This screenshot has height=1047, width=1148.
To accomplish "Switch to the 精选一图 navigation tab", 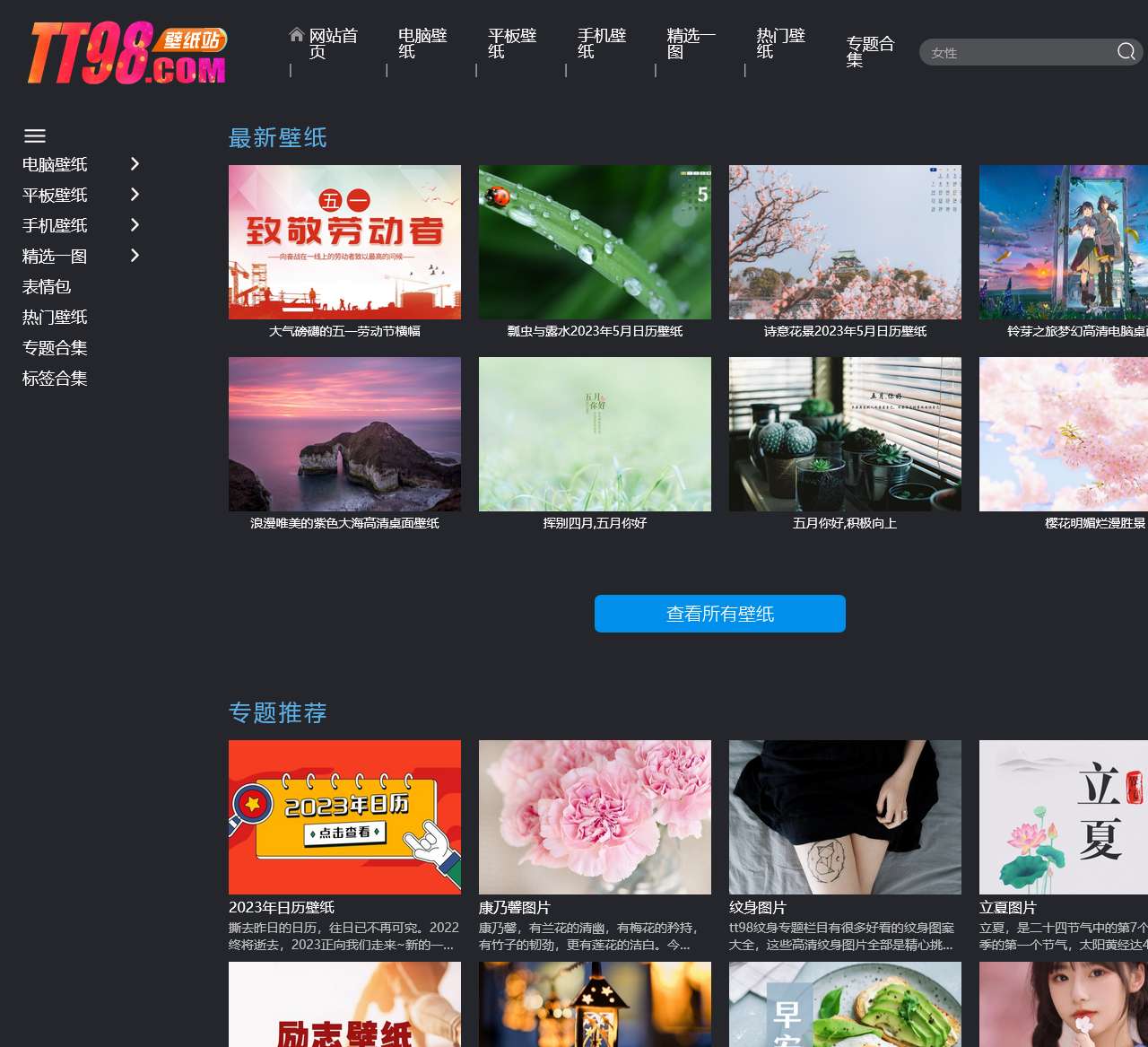I will pyautogui.click(x=691, y=43).
